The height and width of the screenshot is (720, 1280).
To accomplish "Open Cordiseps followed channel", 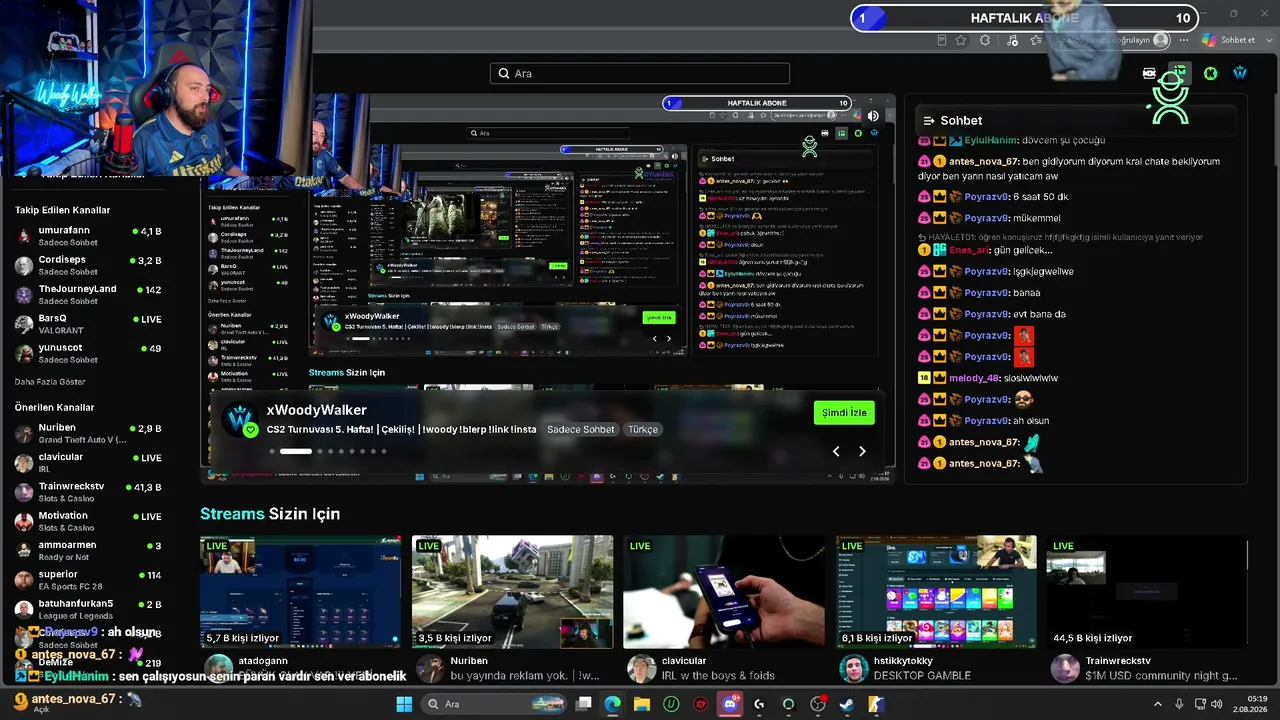I will pyautogui.click(x=88, y=265).
